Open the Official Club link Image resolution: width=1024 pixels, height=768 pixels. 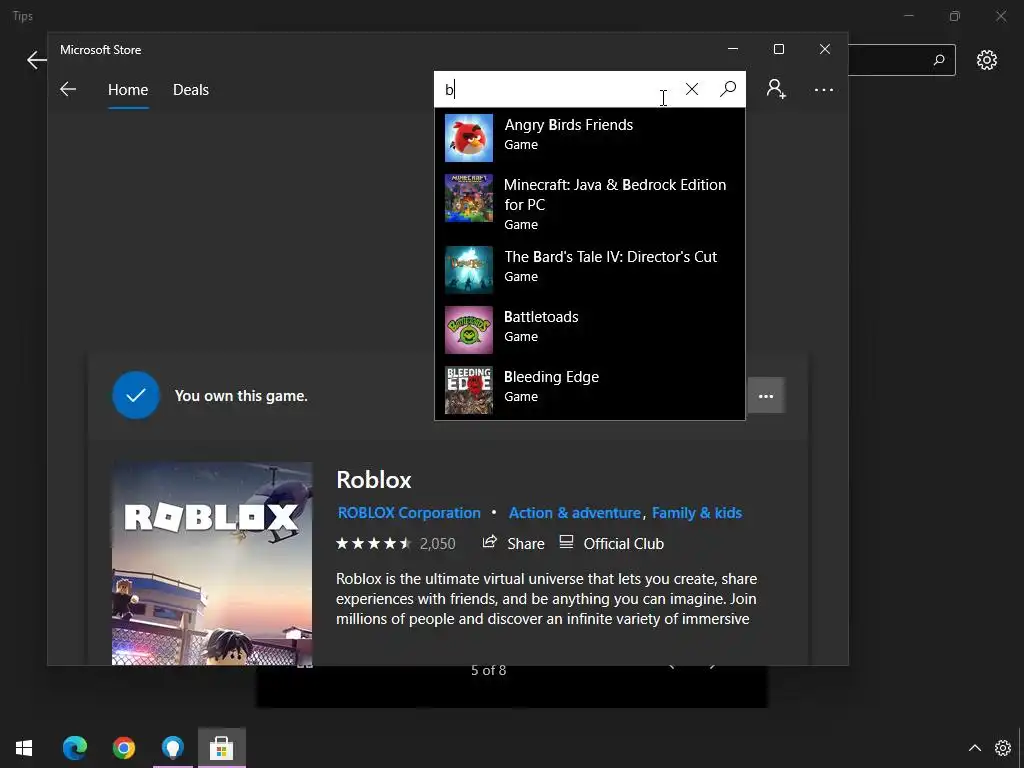click(624, 543)
